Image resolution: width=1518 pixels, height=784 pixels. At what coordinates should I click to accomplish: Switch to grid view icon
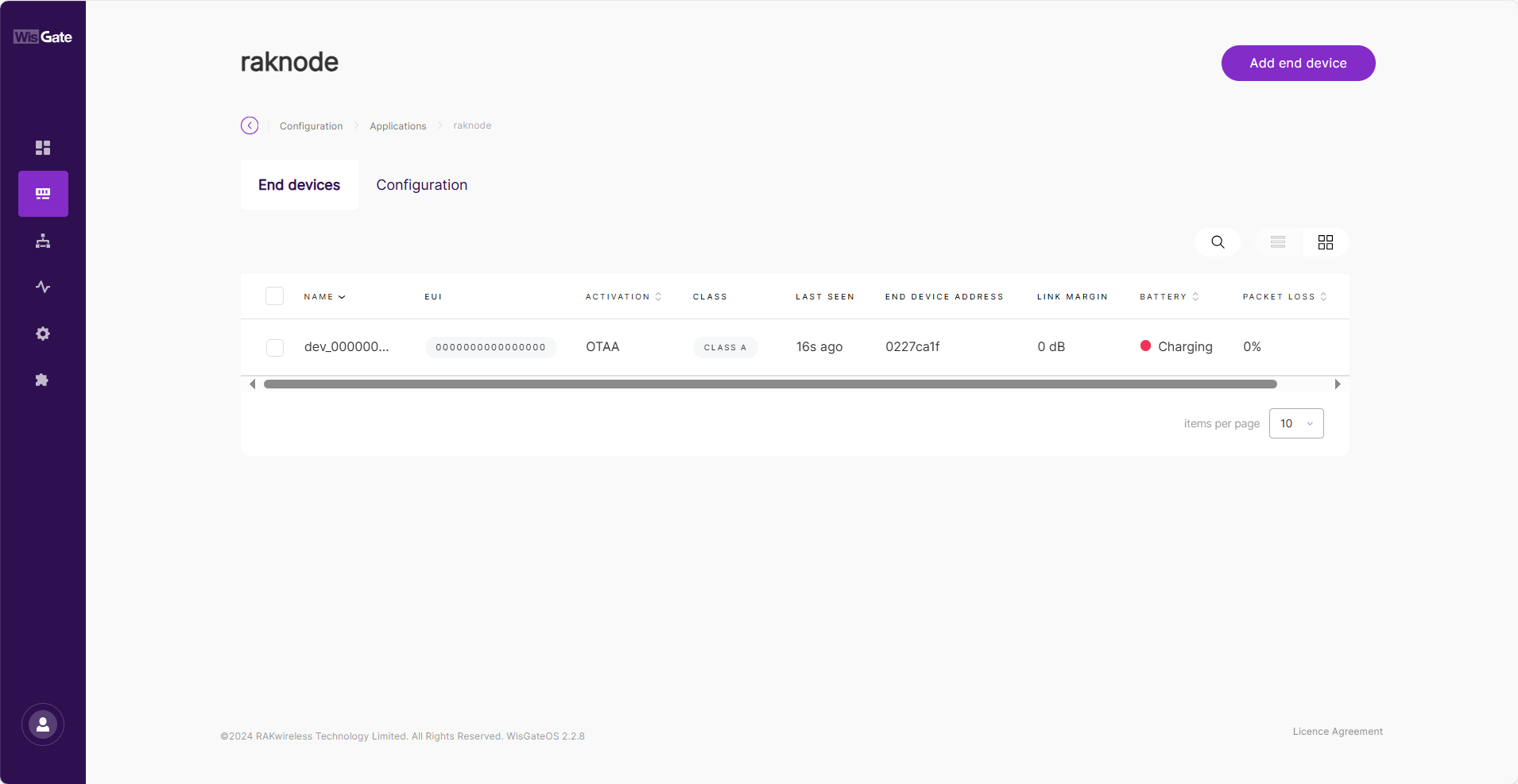click(1326, 242)
